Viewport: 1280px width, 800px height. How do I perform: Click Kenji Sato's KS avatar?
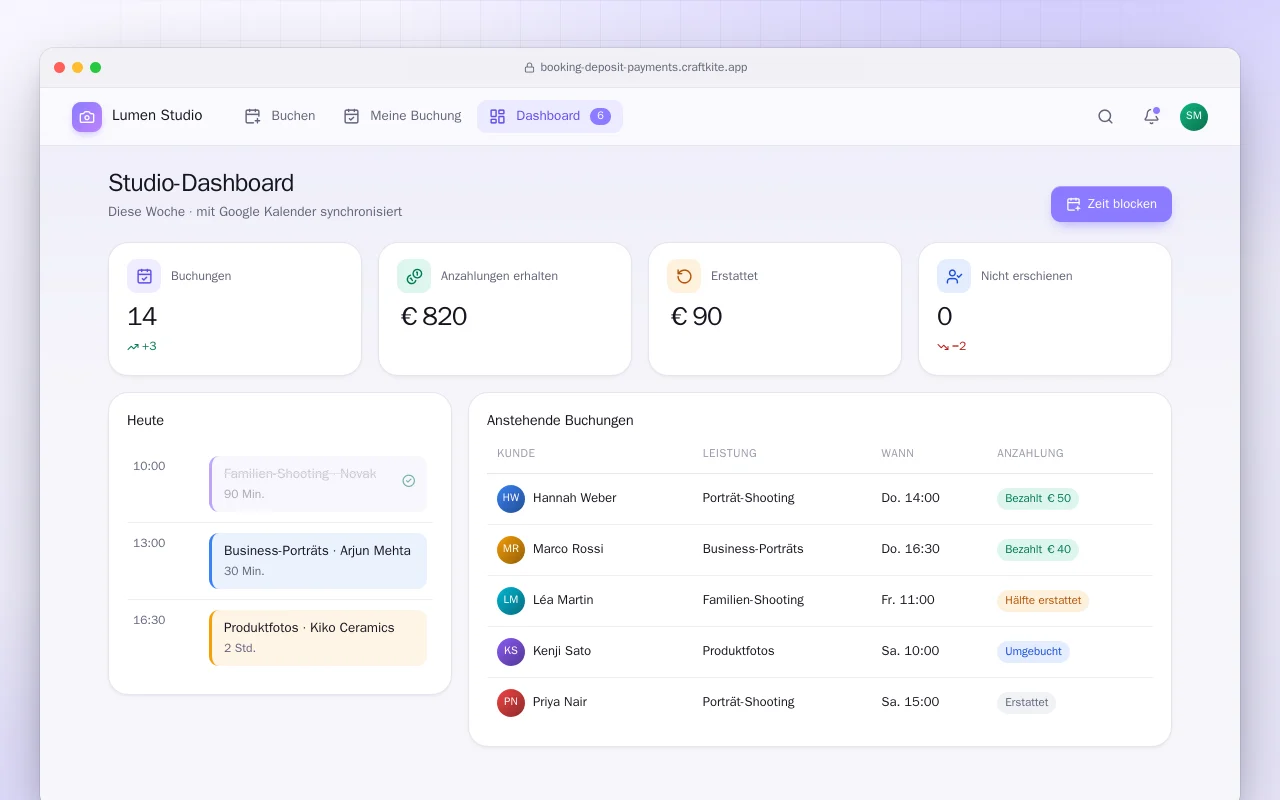point(511,651)
